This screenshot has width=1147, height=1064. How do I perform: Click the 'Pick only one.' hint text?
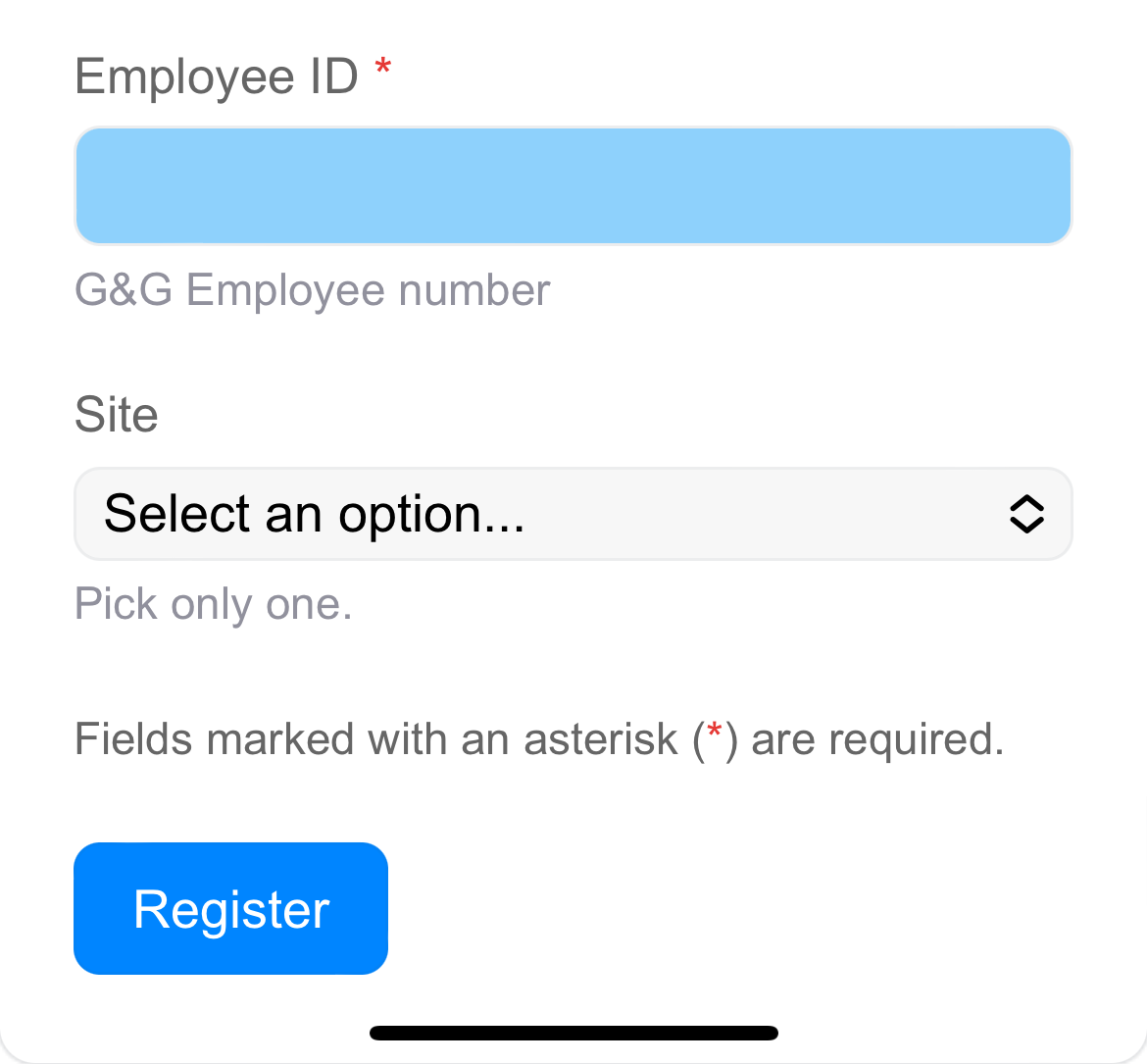point(213,604)
